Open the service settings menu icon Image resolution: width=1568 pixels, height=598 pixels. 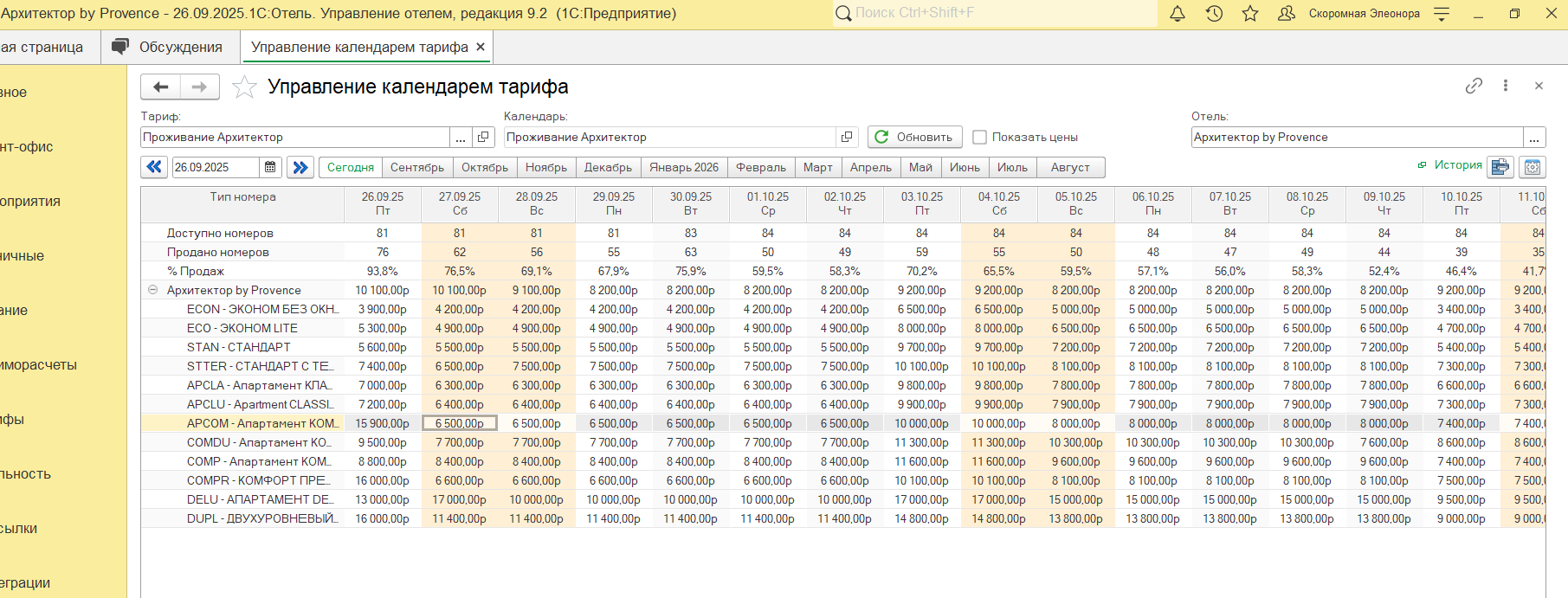coord(1442,14)
